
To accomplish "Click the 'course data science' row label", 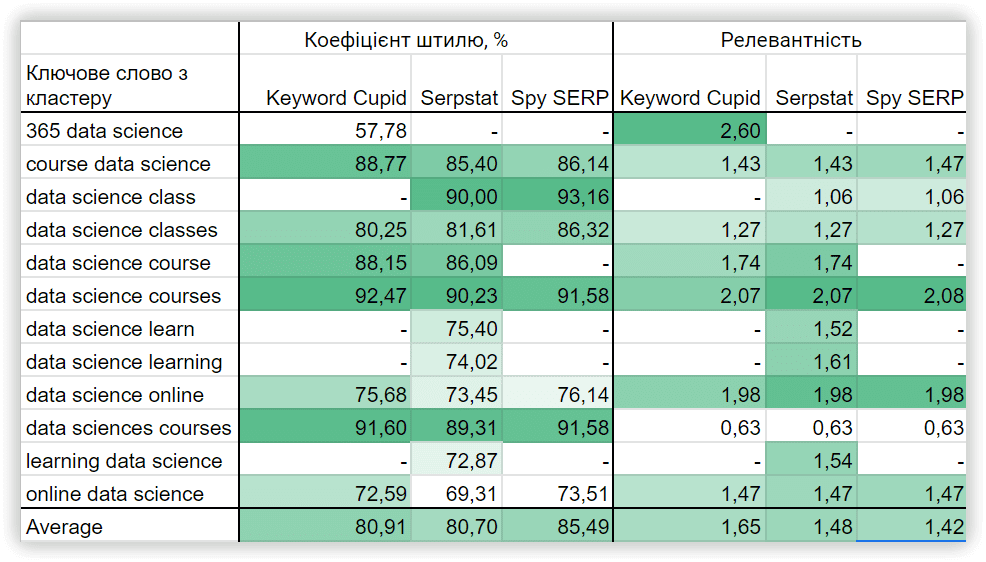I will 130,163.
